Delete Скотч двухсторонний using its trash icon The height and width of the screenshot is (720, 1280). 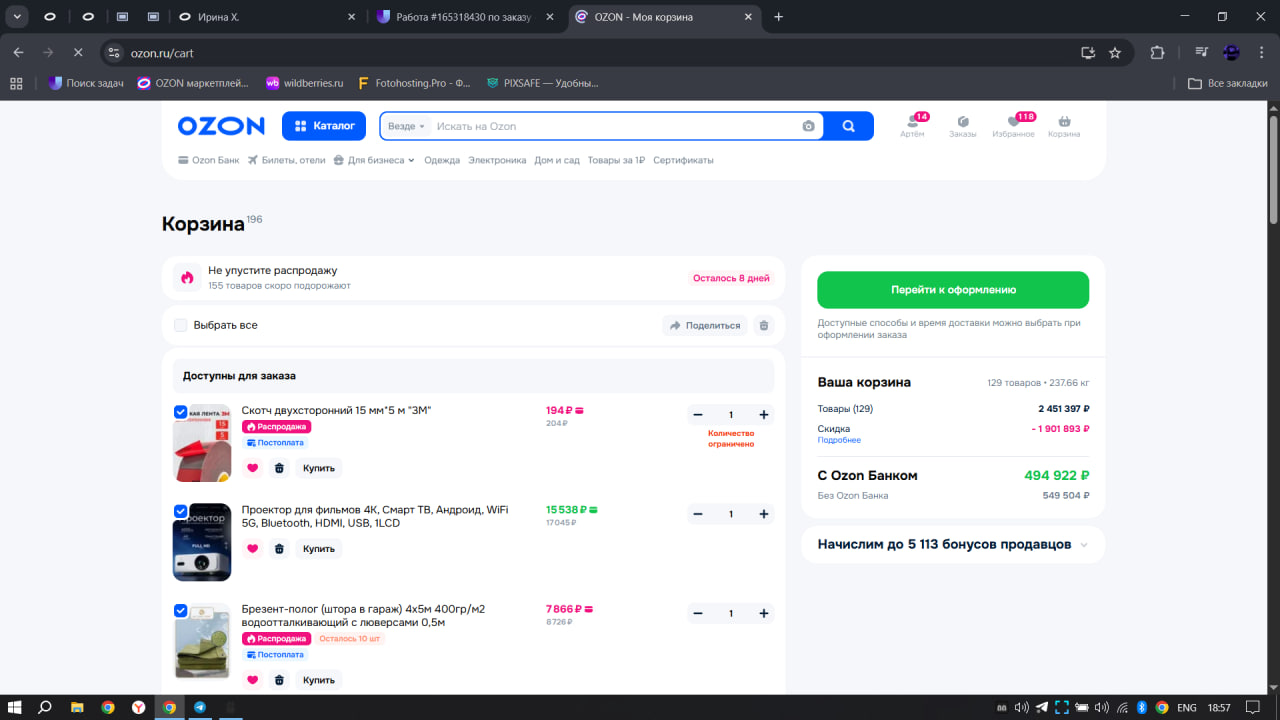pos(279,468)
